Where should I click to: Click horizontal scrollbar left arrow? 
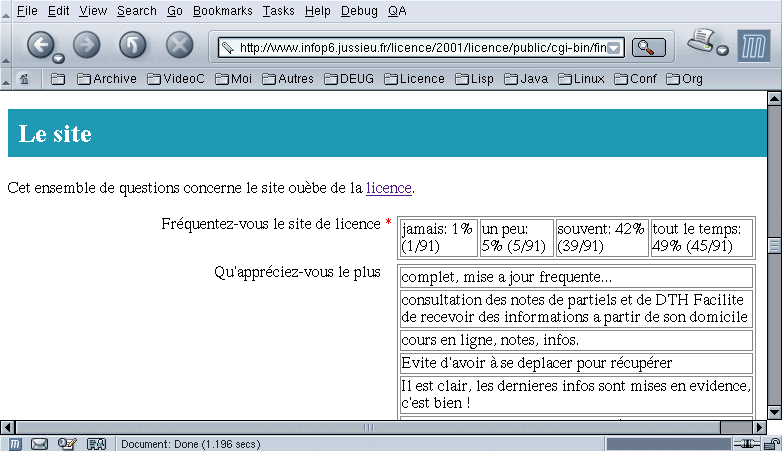coord(7,428)
